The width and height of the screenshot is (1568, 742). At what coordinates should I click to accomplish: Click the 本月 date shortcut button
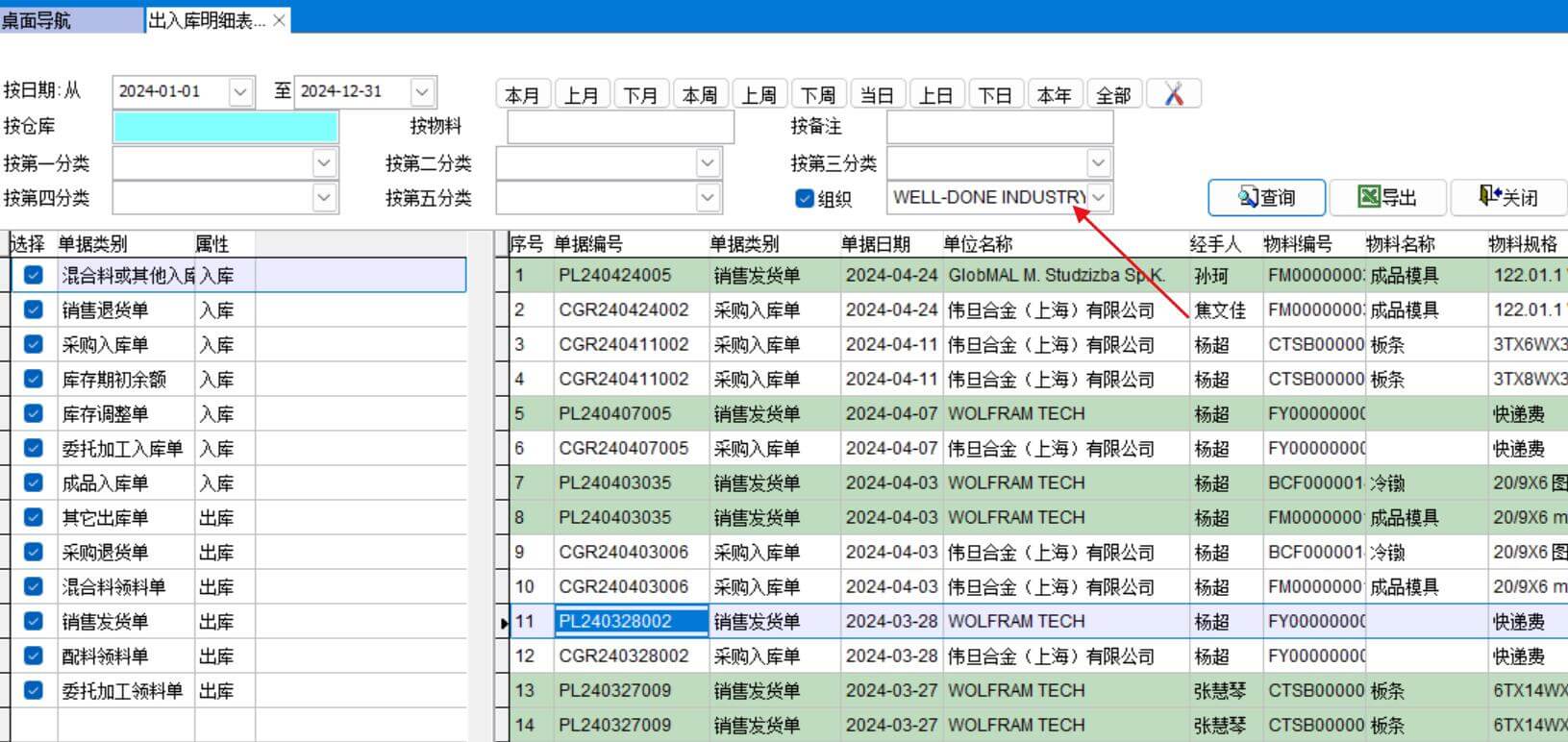pos(522,95)
